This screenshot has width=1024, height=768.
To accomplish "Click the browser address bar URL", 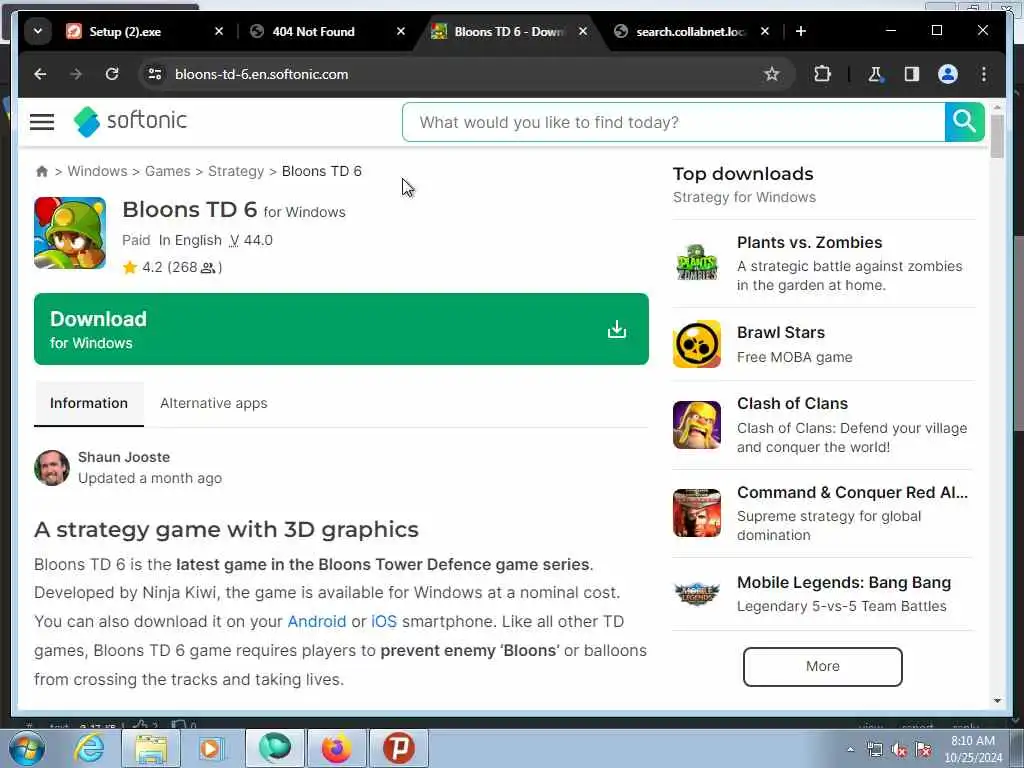I will click(261, 74).
